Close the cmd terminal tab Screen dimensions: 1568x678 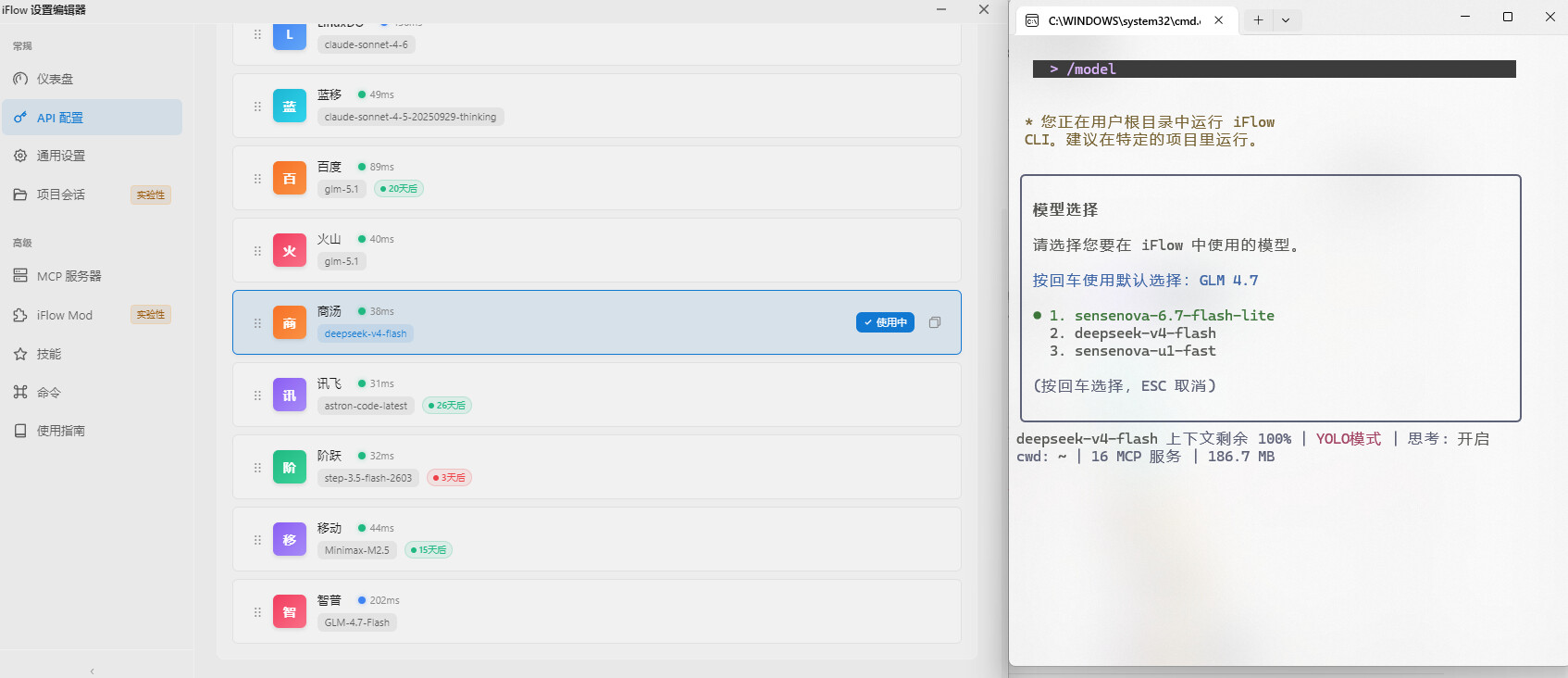(x=1219, y=20)
